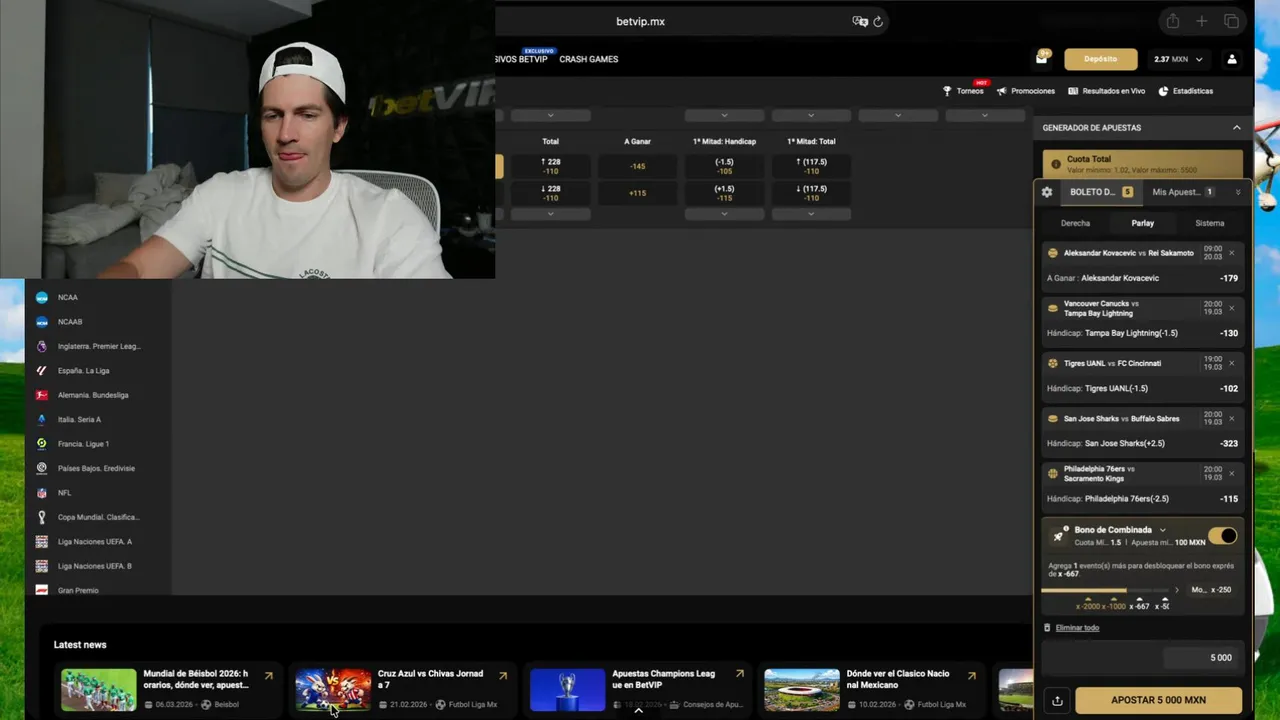Open the Boleto de apuestas tab
Viewport: 1280px width, 720px height.
tap(1101, 192)
